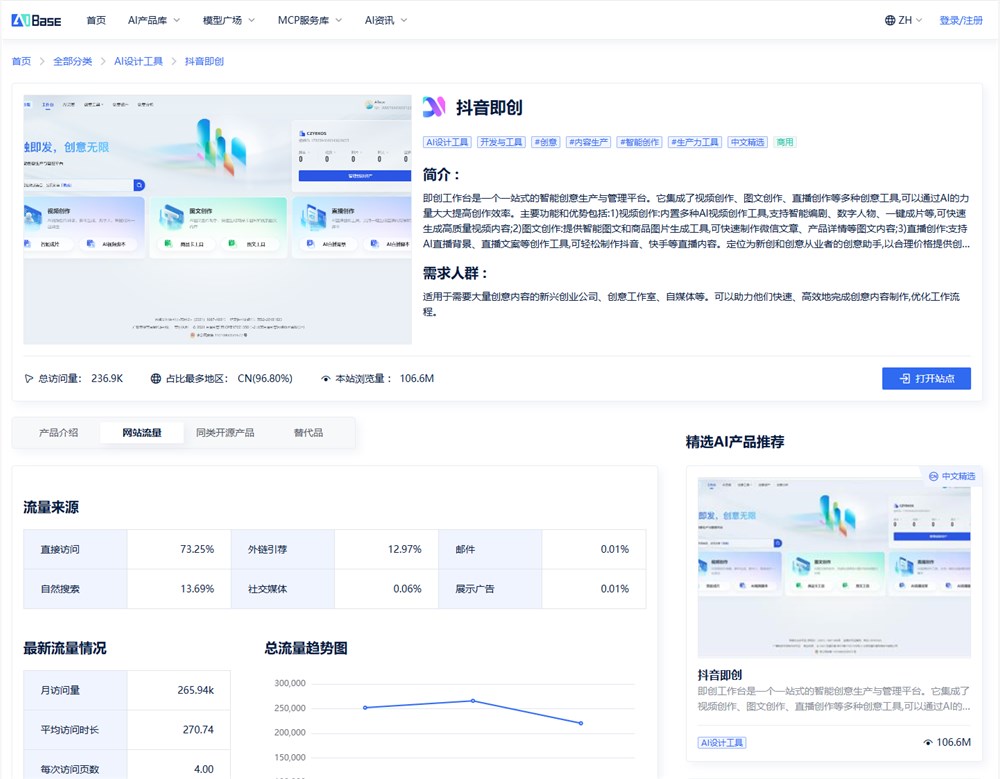
Task: Click 首页 in the breadcrumb
Action: coord(21,61)
